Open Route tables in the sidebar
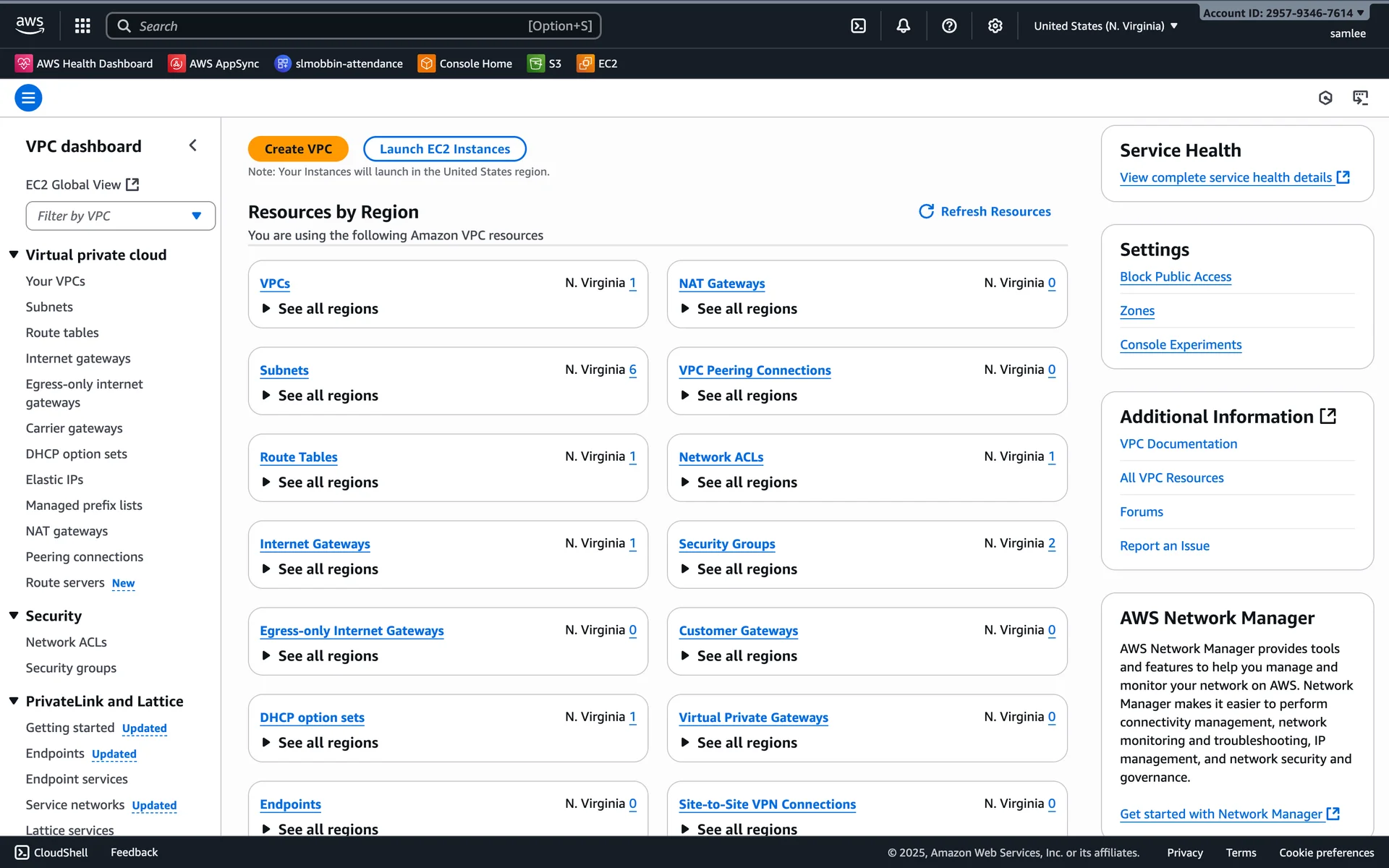The height and width of the screenshot is (868, 1389). pyautogui.click(x=62, y=333)
